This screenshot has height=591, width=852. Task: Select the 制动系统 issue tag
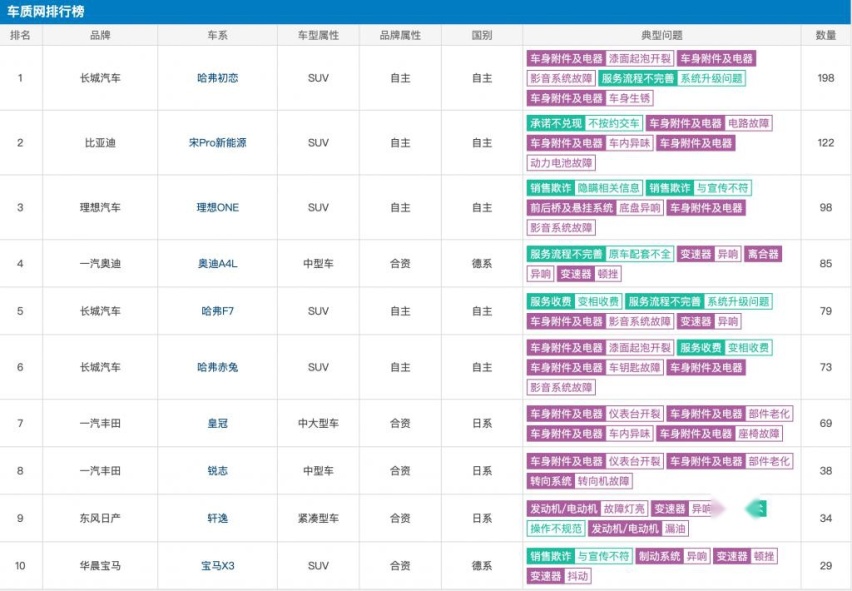click(659, 556)
